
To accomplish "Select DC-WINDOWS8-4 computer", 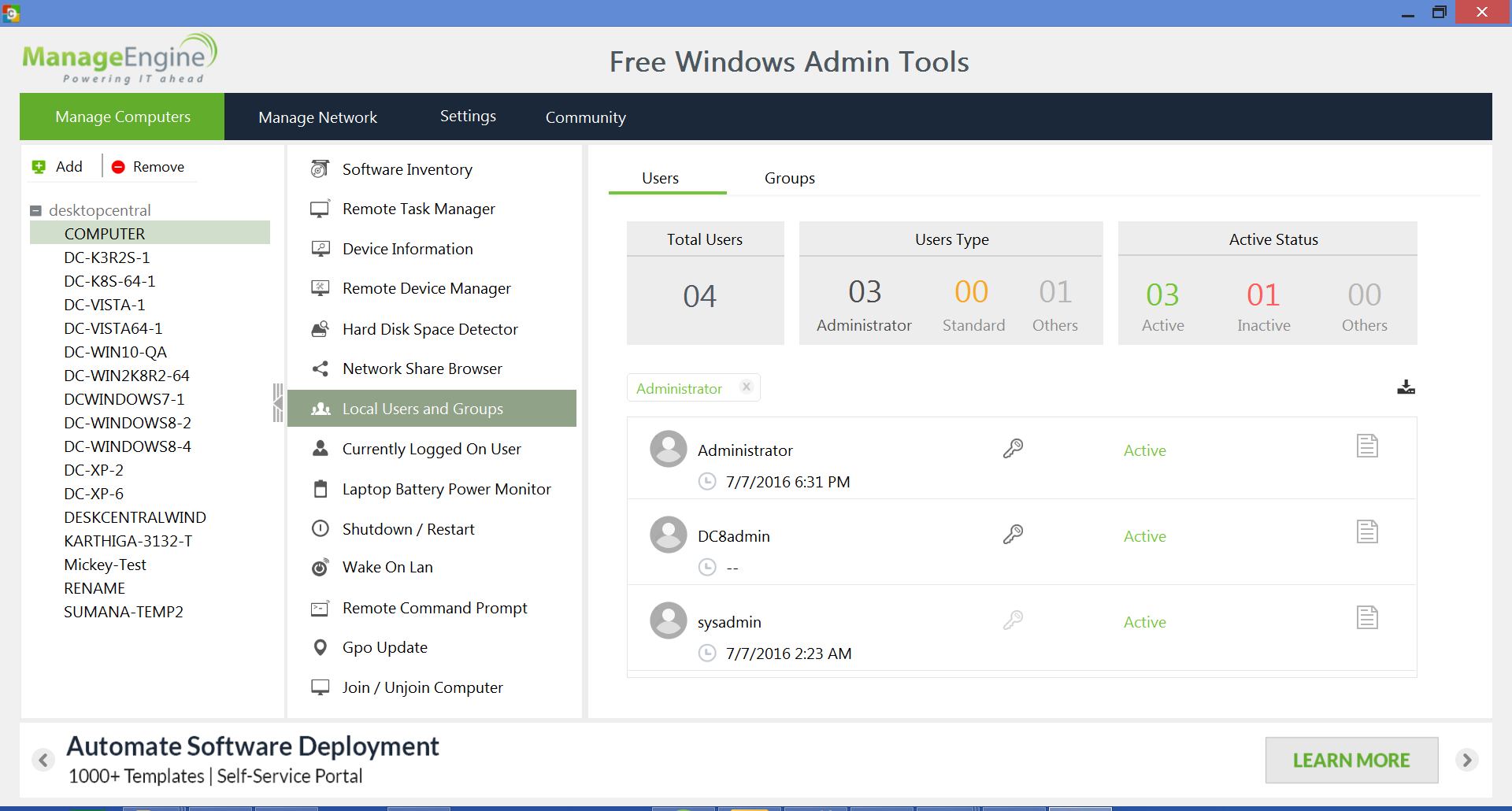I will coord(127,446).
